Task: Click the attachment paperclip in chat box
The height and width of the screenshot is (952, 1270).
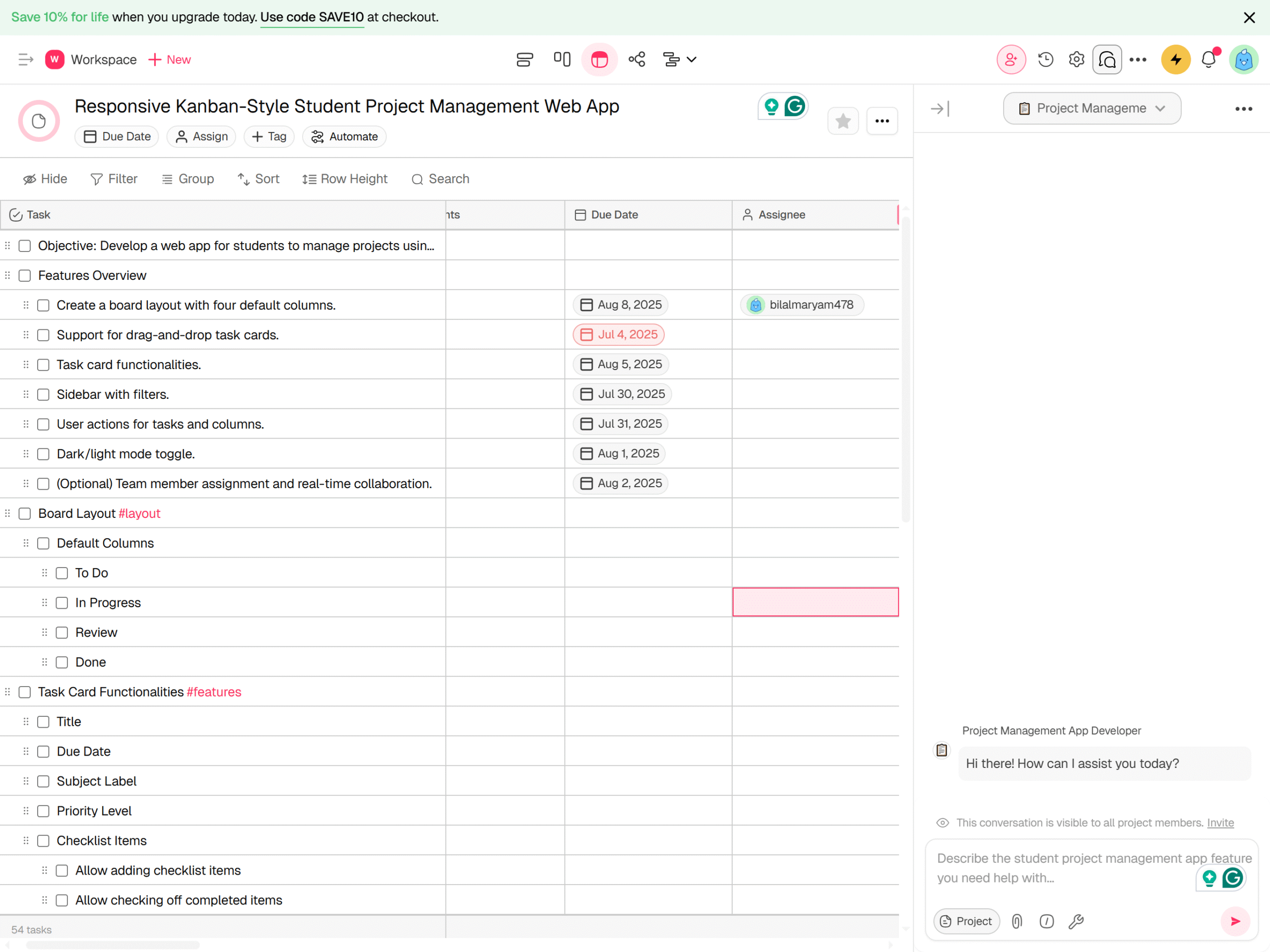Action: [1017, 921]
